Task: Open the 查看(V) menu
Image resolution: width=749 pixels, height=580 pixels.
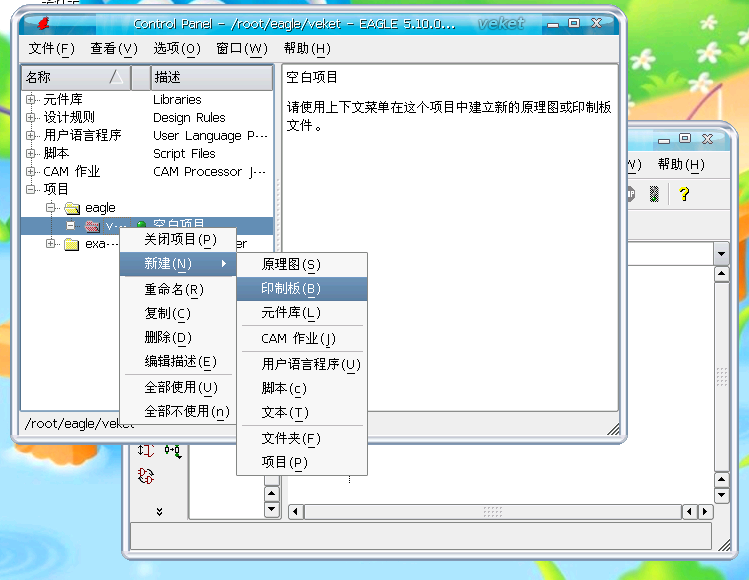Action: point(114,49)
